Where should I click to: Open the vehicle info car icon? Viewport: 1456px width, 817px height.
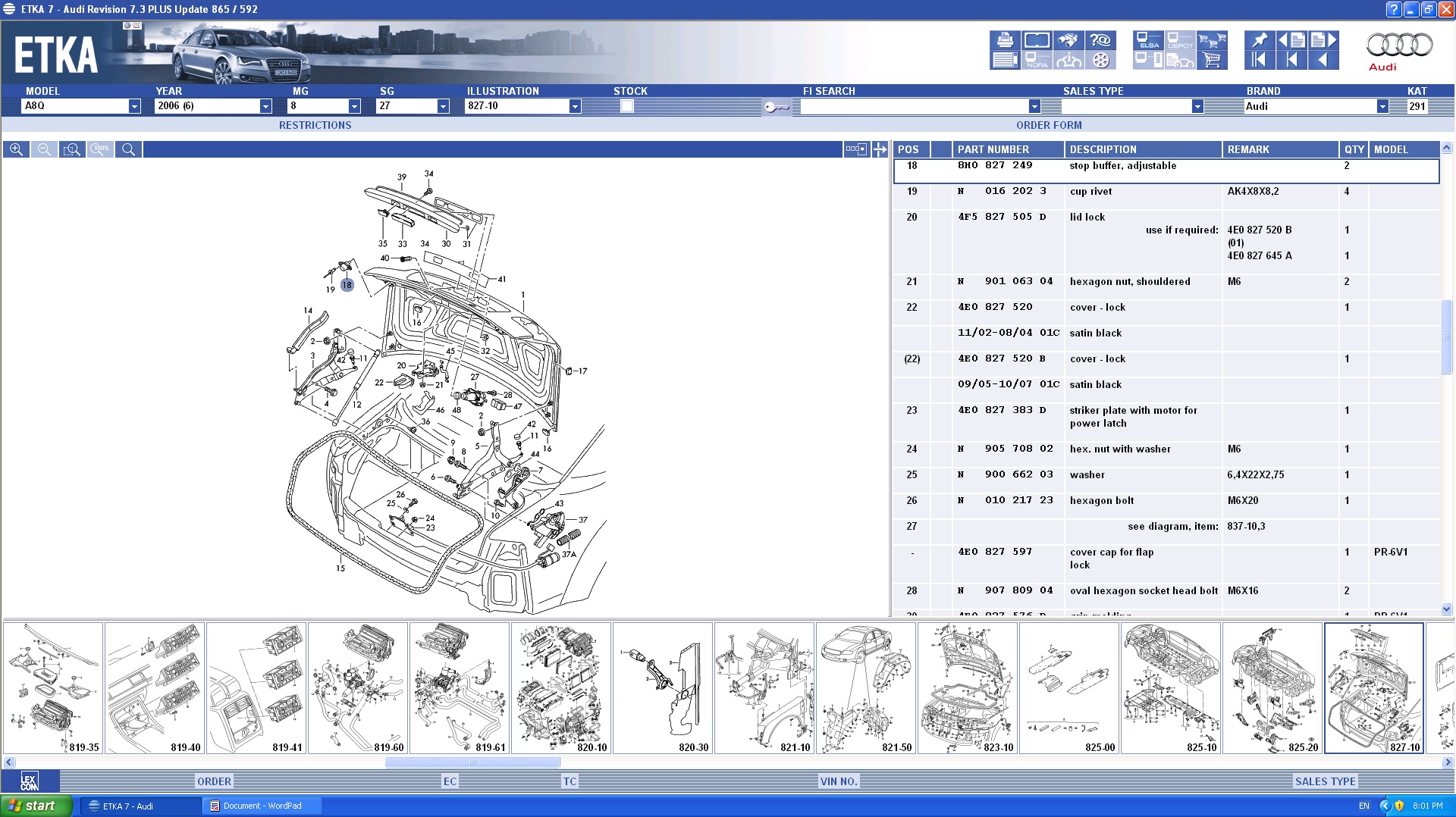click(x=1068, y=60)
